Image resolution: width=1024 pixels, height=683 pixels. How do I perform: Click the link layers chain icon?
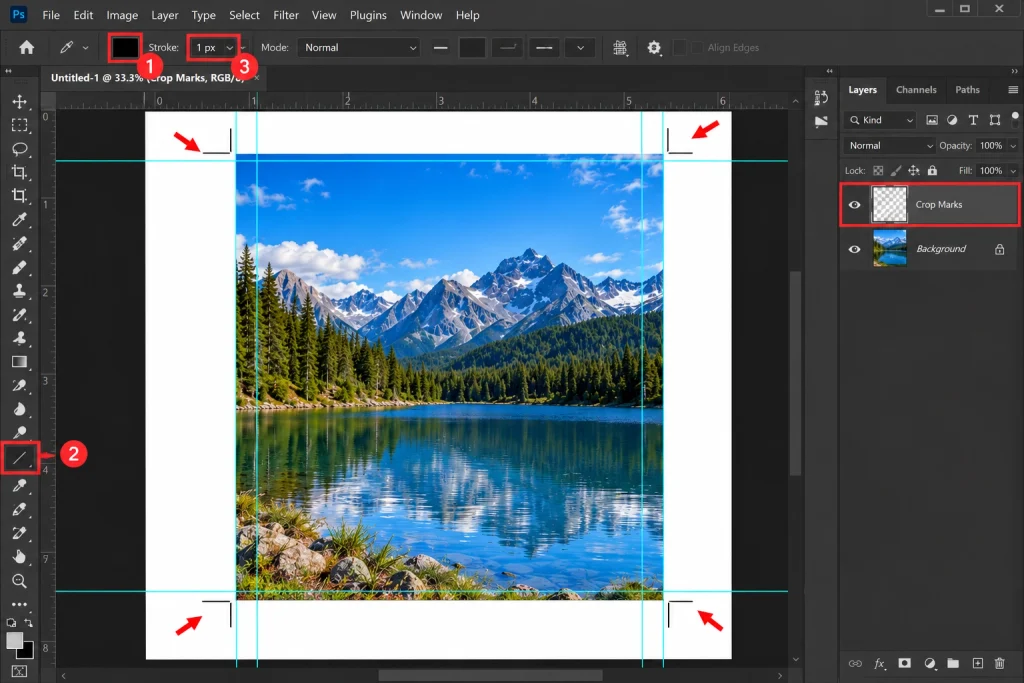click(x=855, y=663)
